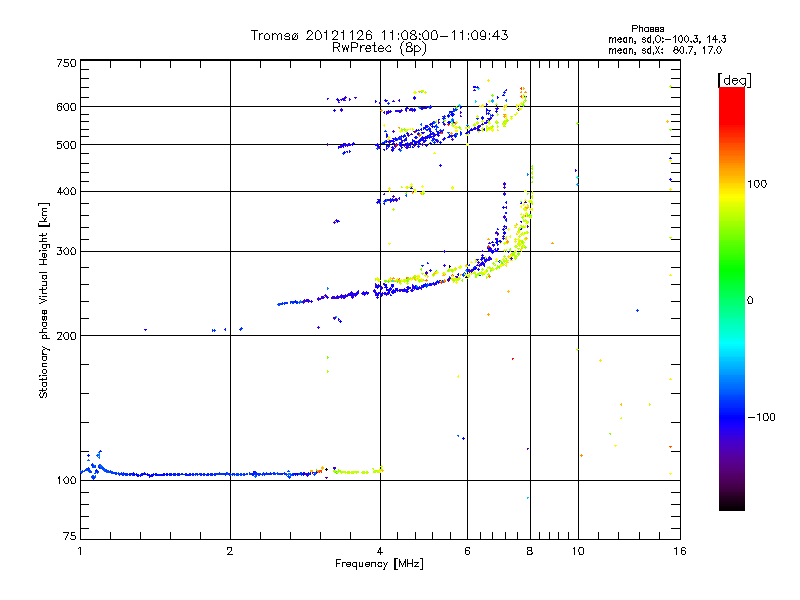Click the '500' height axis tick label

[x=66, y=145]
